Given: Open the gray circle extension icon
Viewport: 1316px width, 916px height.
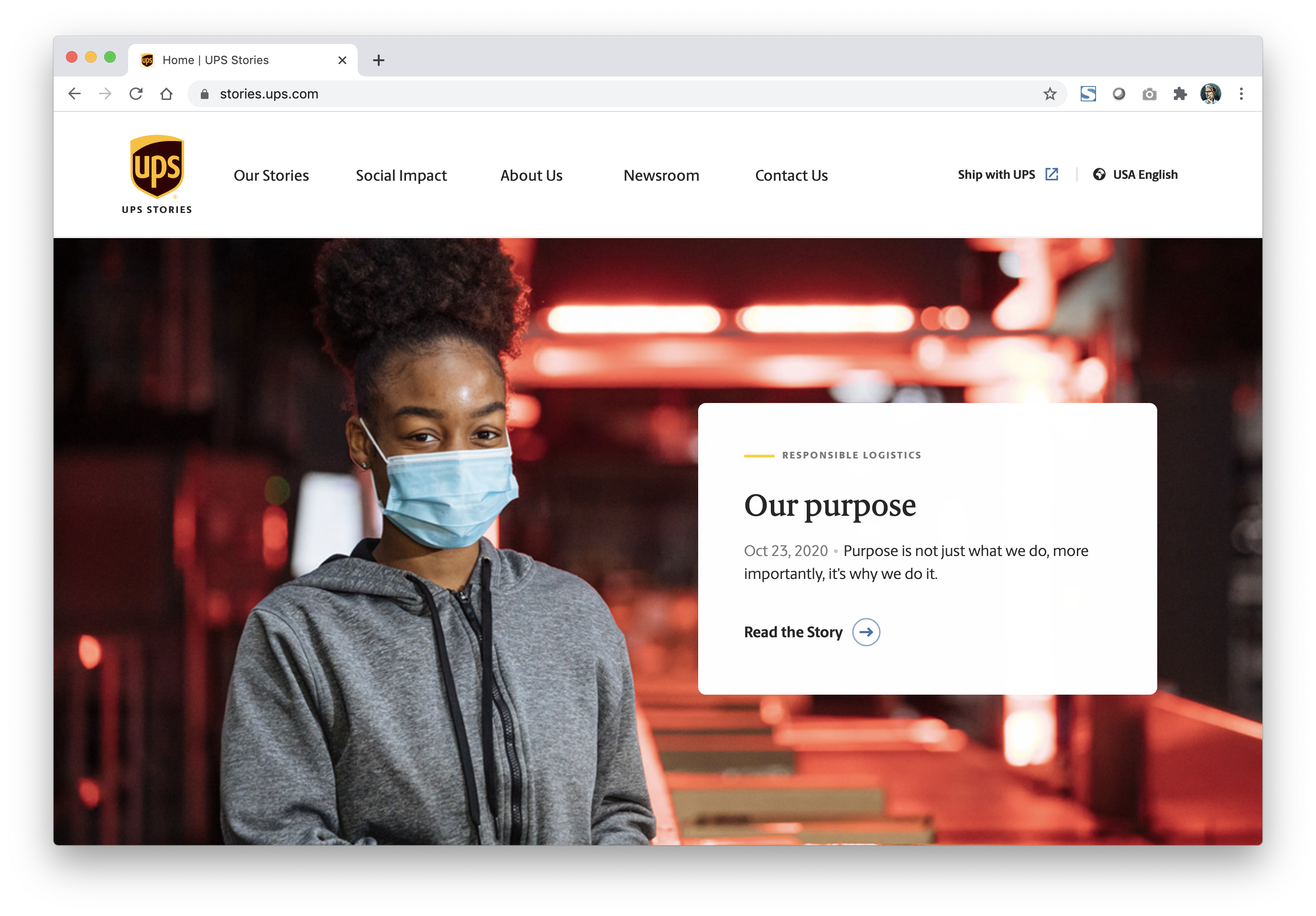Looking at the screenshot, I should [1118, 93].
